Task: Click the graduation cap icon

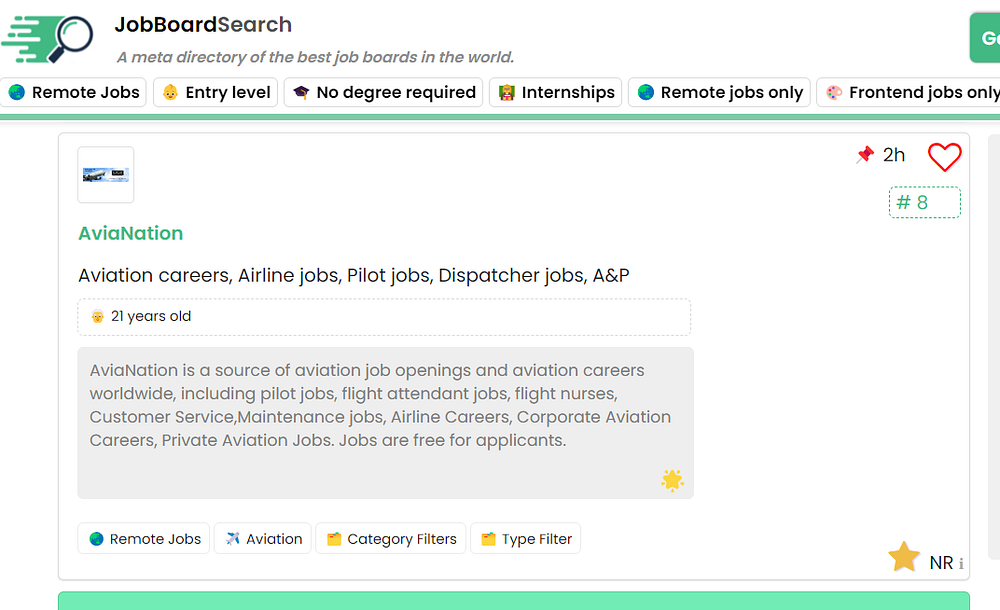Action: (301, 93)
